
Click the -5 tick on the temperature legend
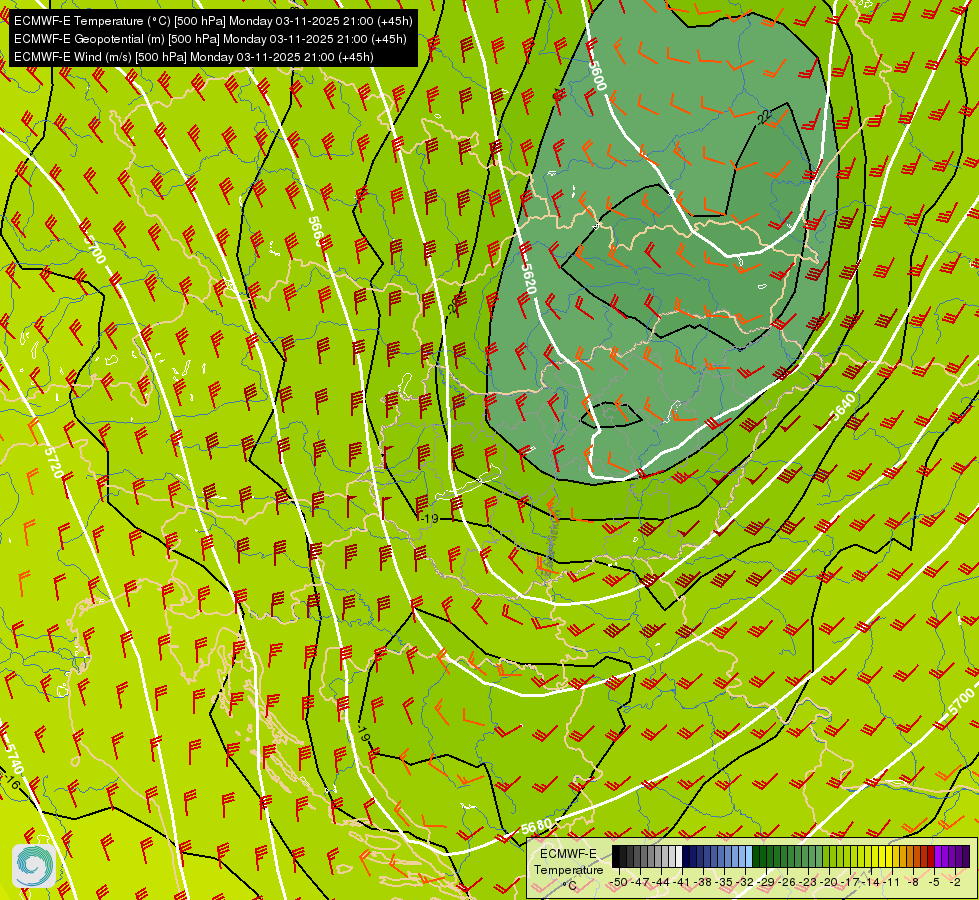point(935,882)
